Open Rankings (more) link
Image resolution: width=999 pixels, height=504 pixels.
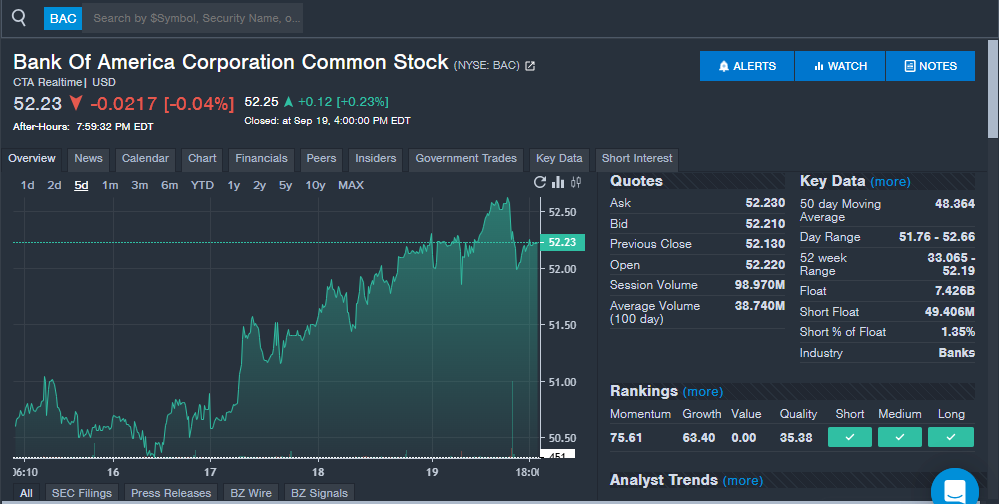(x=703, y=392)
